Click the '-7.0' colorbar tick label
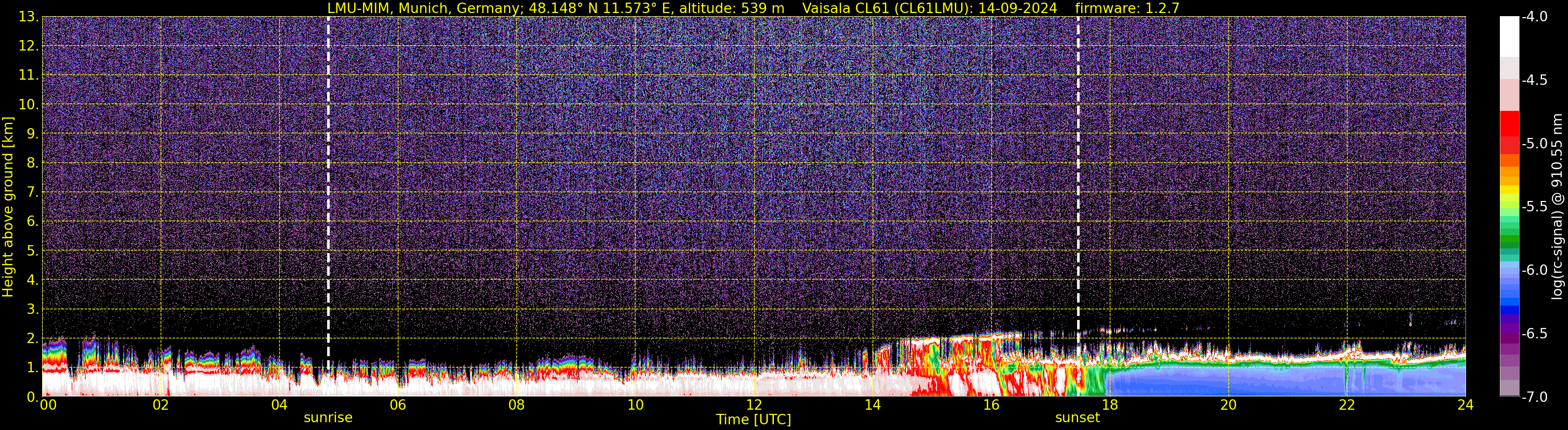 (1535, 397)
